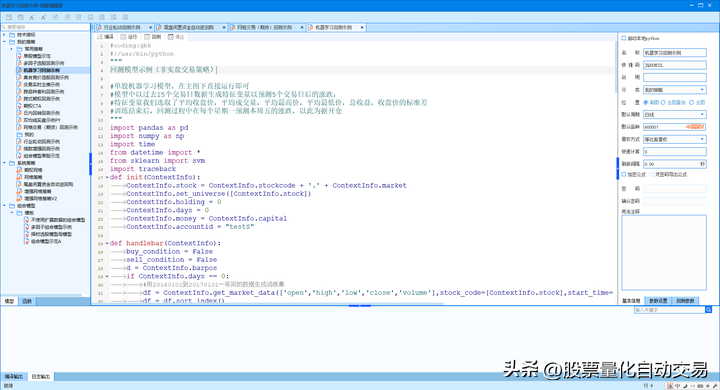Tick the 凭密码导出公式 checkbox
720x390 pixels.
[x=651, y=175]
